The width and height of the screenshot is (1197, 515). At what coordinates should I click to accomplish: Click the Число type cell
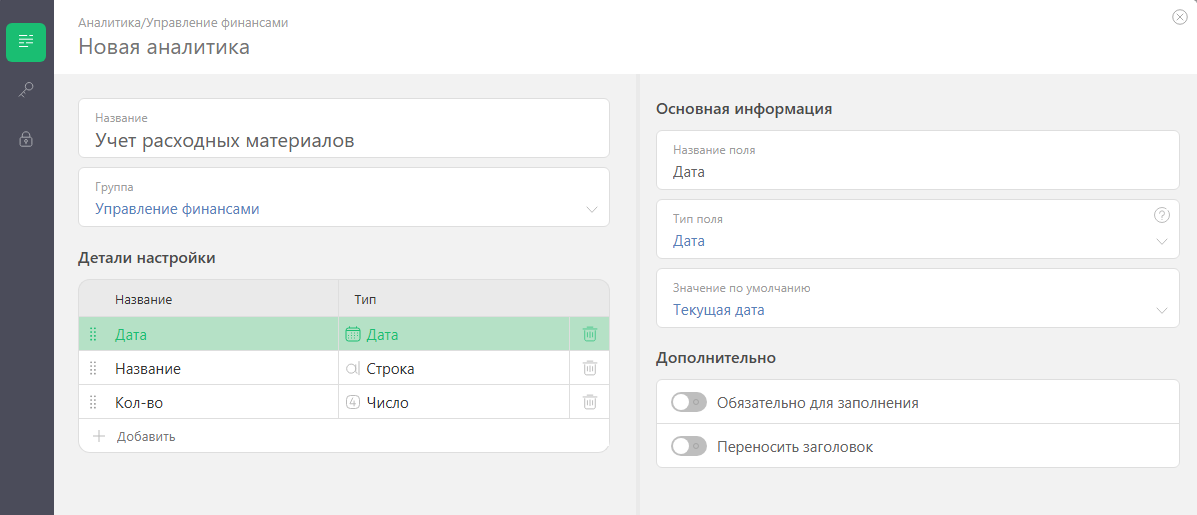tap(453, 402)
